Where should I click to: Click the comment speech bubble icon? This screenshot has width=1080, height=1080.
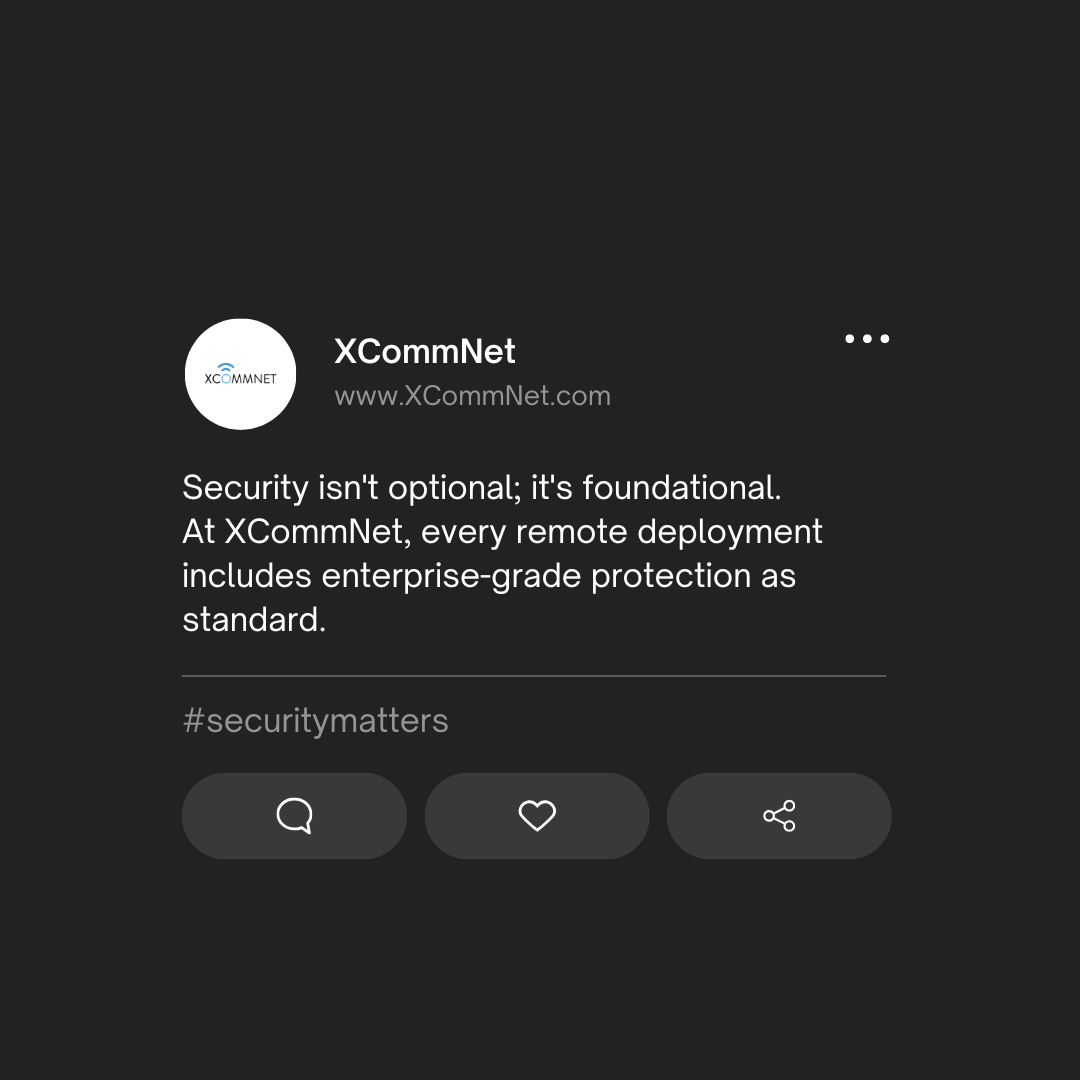294,816
